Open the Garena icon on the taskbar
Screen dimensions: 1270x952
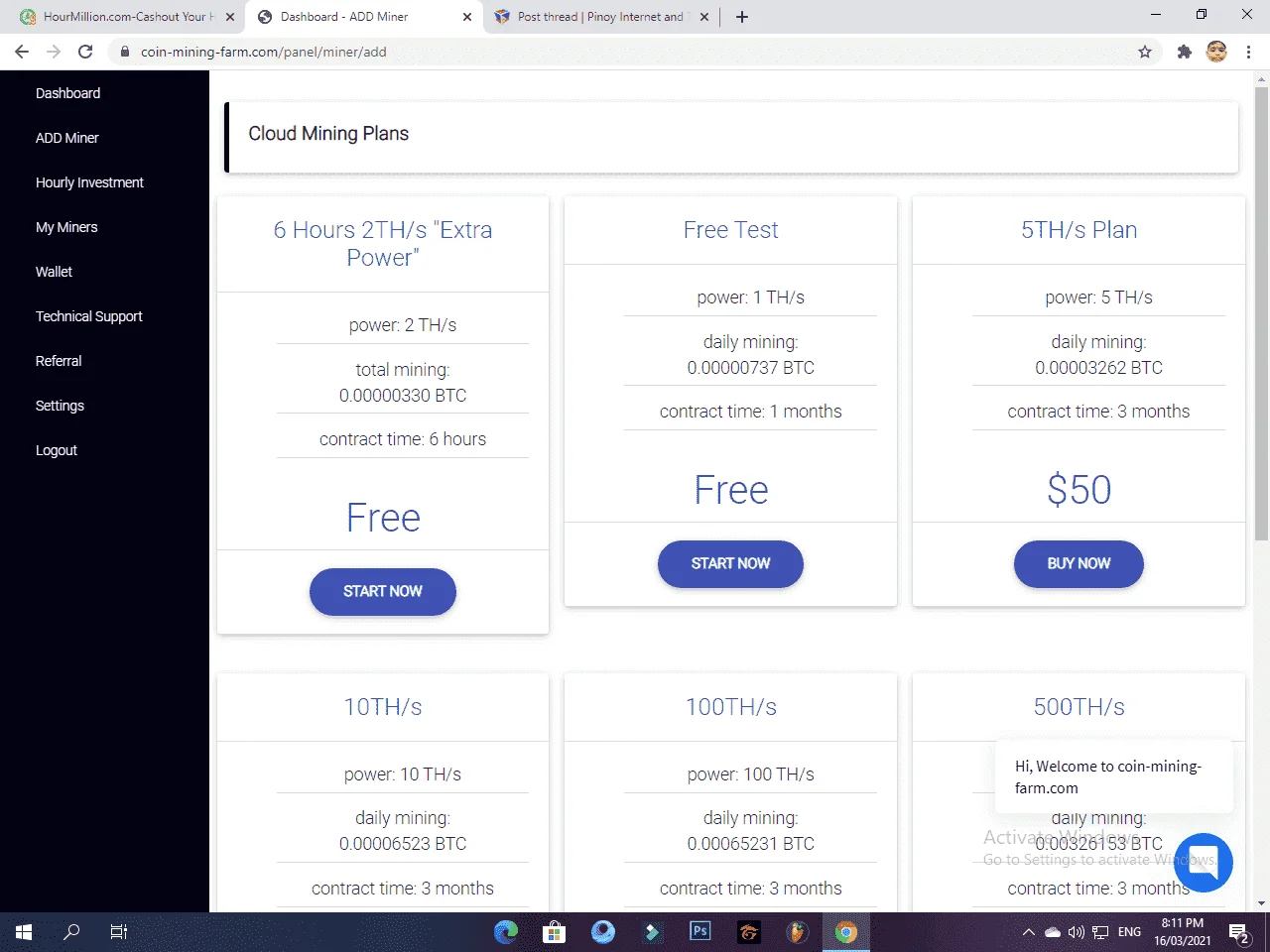749,932
